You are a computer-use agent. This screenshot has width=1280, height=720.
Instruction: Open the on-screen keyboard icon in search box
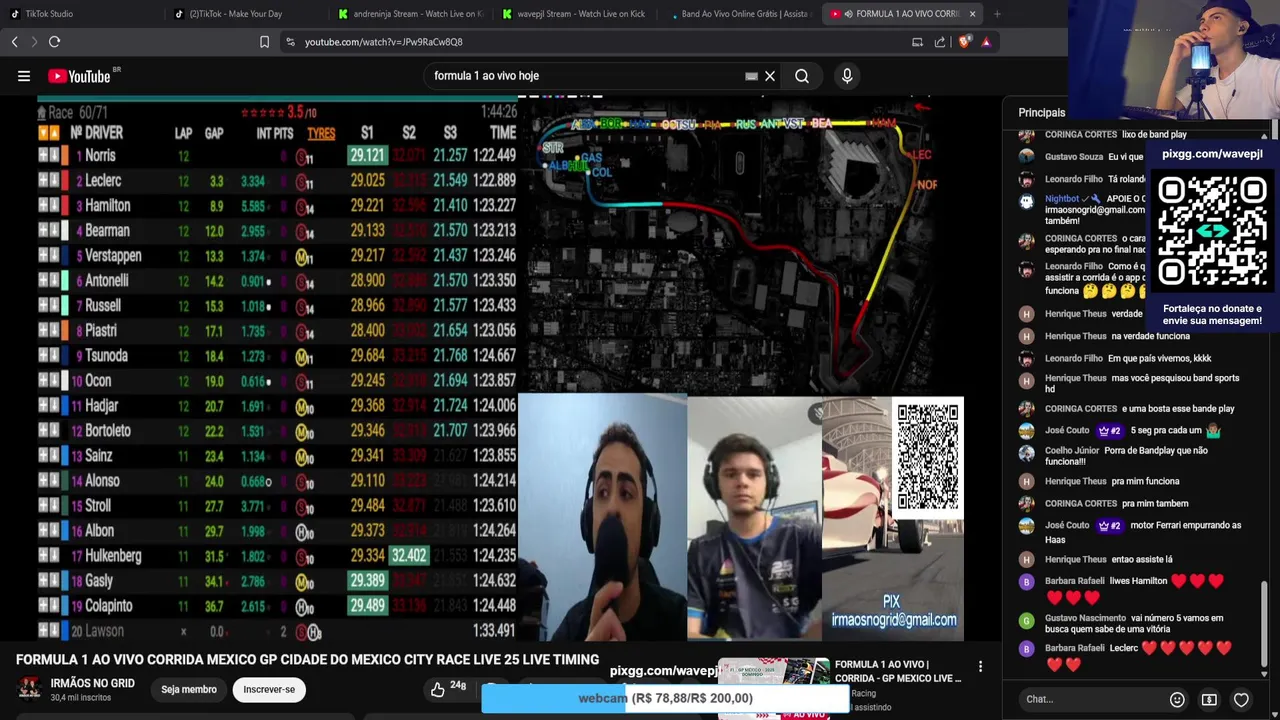[x=752, y=76]
